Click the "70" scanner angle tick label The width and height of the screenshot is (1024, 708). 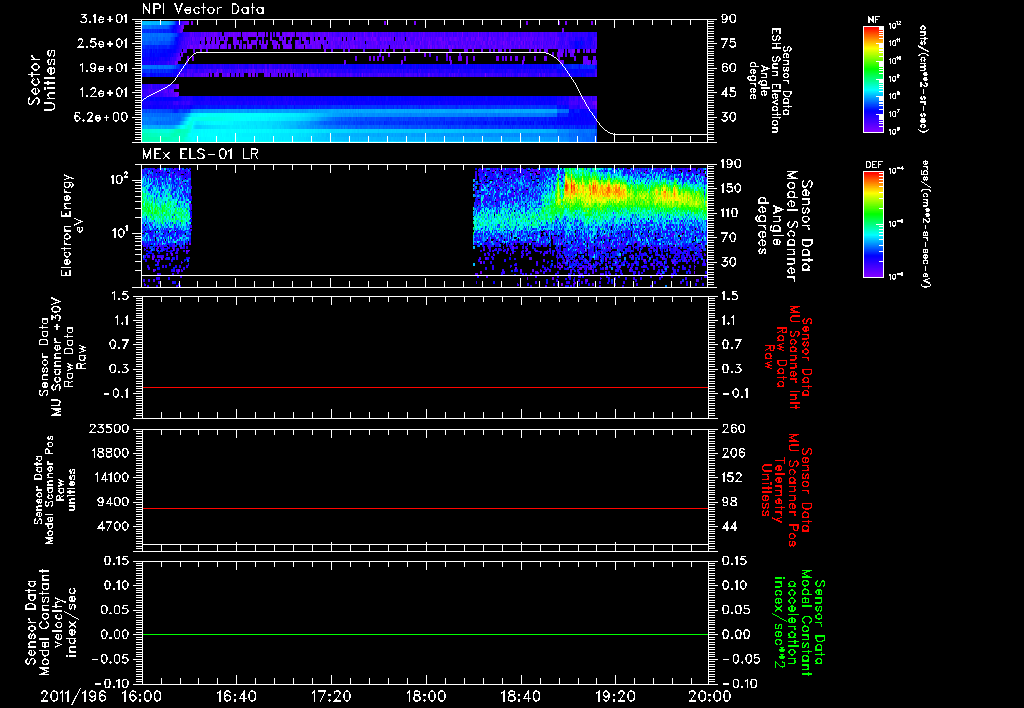729,238
